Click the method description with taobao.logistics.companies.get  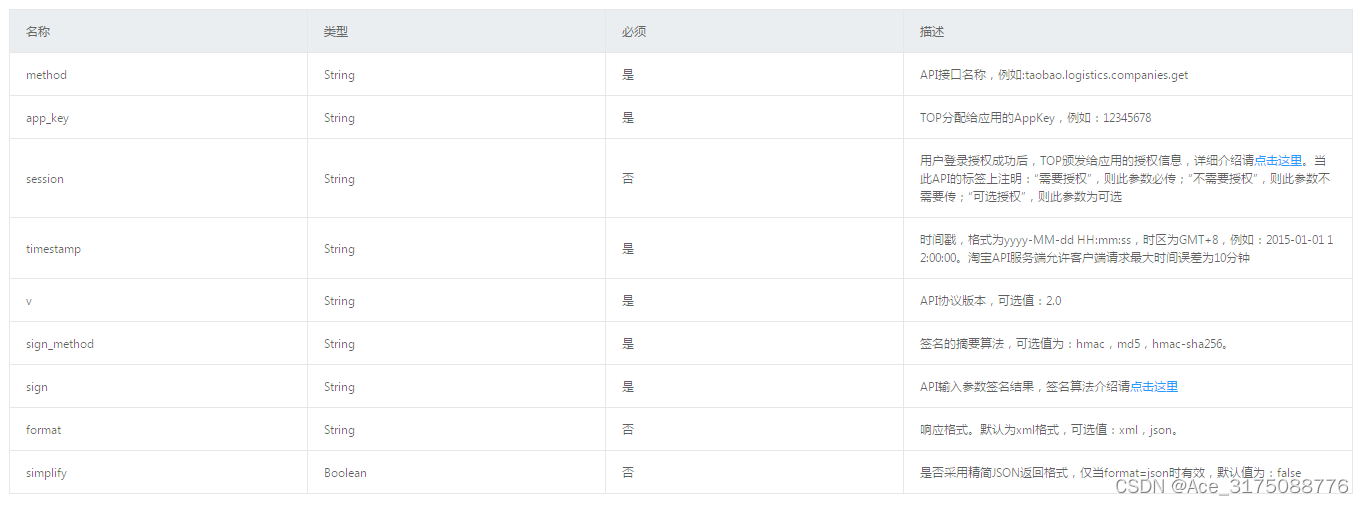[x=1053, y=75]
